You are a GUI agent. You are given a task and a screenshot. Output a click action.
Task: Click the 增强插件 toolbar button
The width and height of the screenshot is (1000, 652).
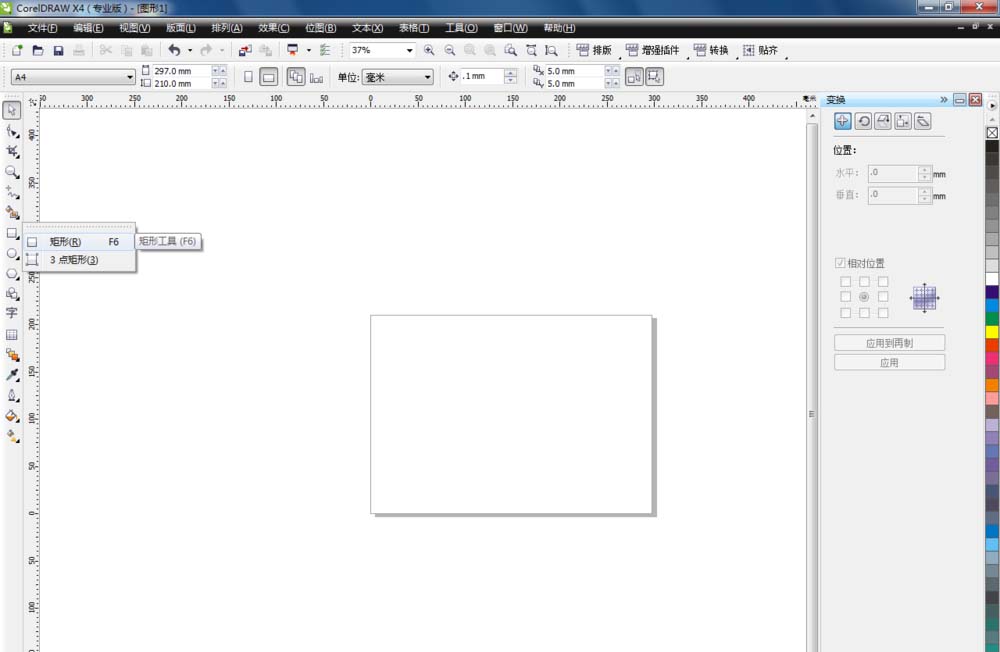point(652,50)
